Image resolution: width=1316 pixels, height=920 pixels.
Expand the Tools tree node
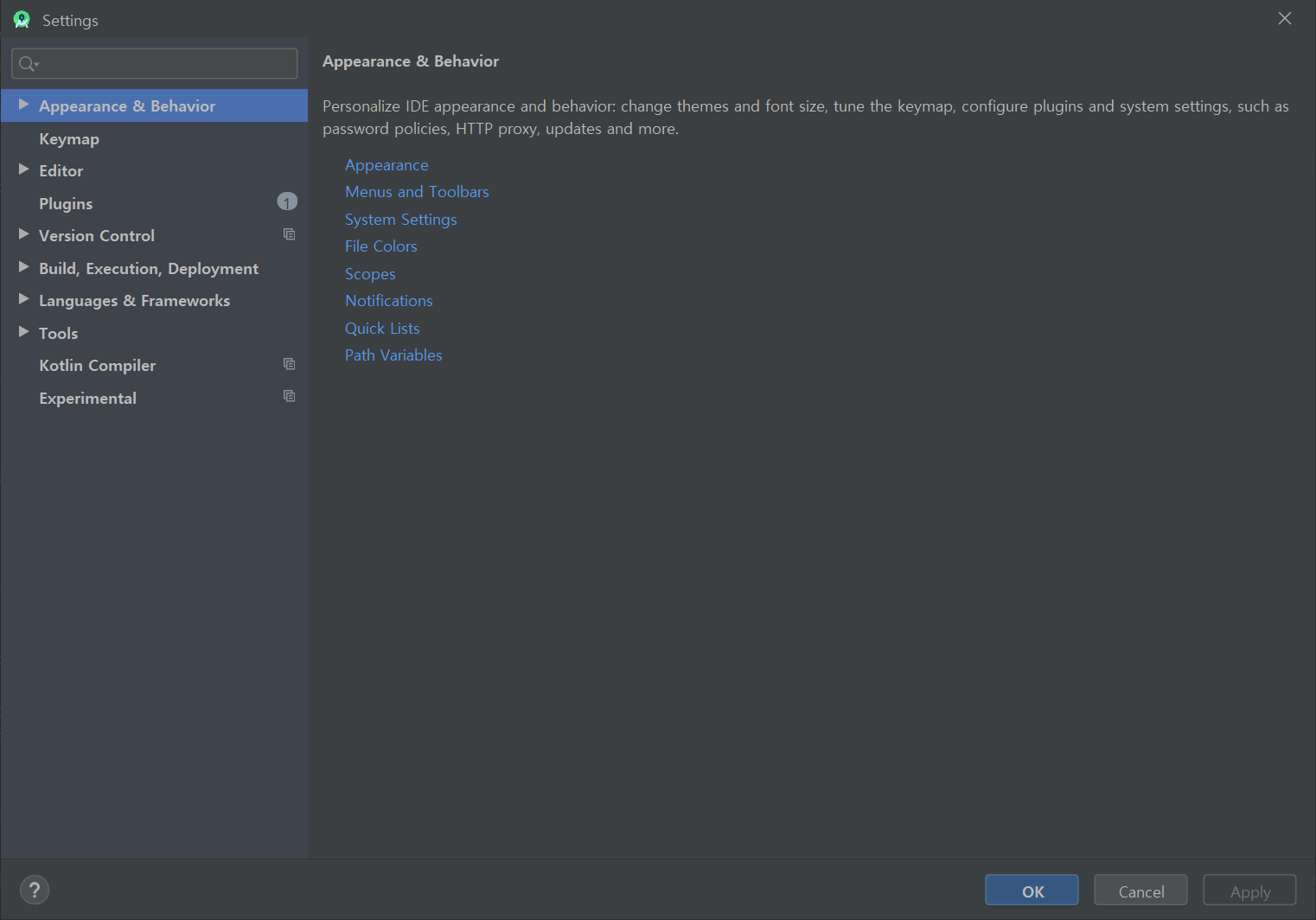coord(24,332)
